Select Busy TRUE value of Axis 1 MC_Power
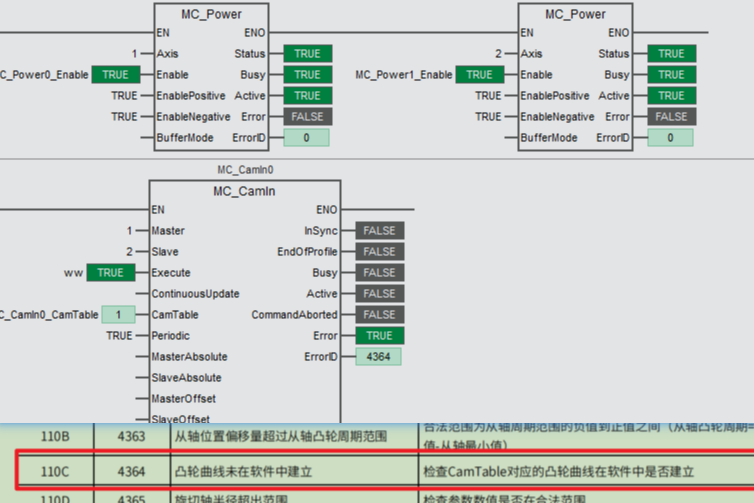The width and height of the screenshot is (754, 503). point(308,75)
